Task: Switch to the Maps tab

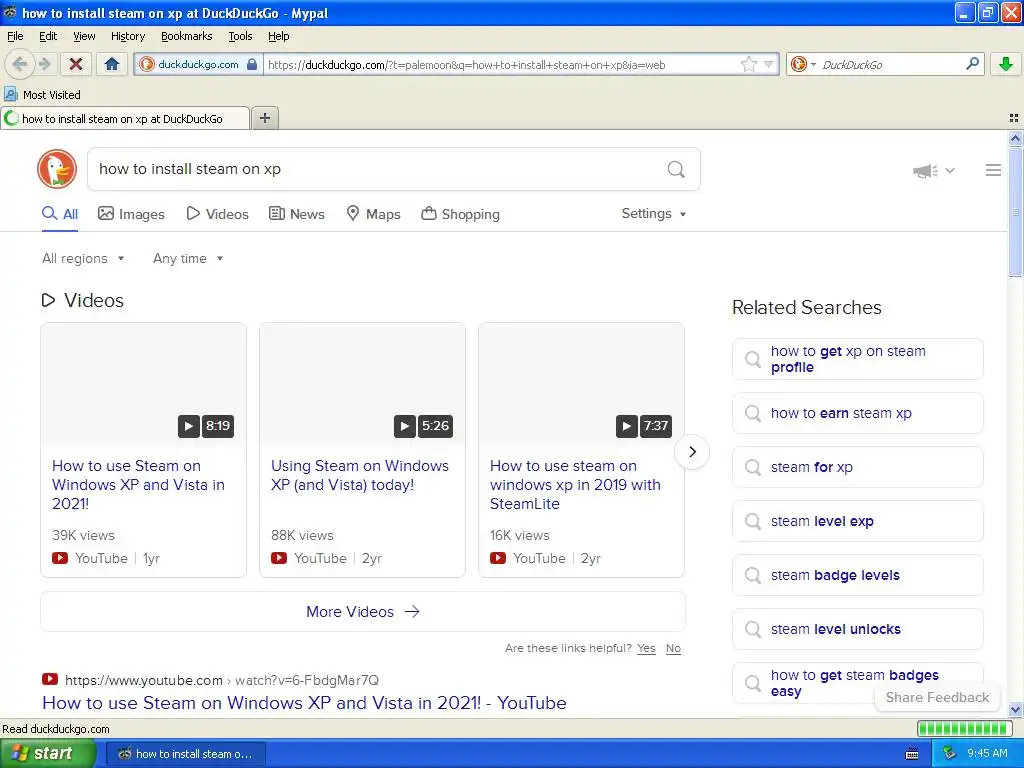Action: (x=373, y=214)
